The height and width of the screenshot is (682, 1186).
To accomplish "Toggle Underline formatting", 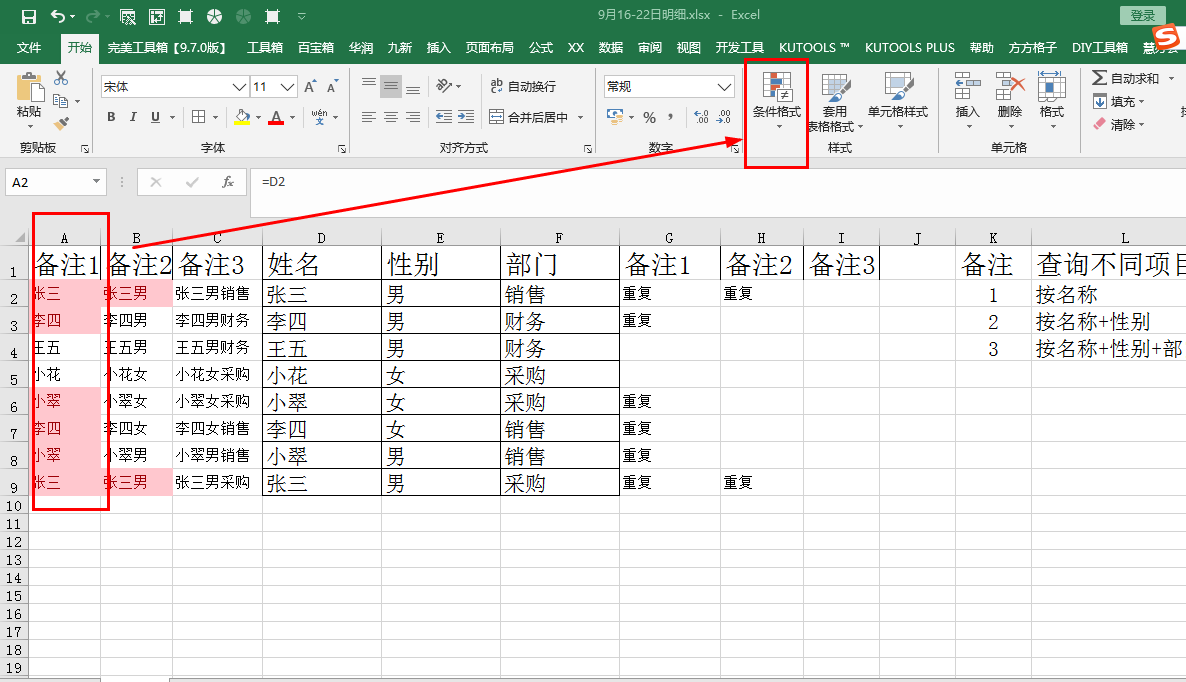I will (155, 117).
